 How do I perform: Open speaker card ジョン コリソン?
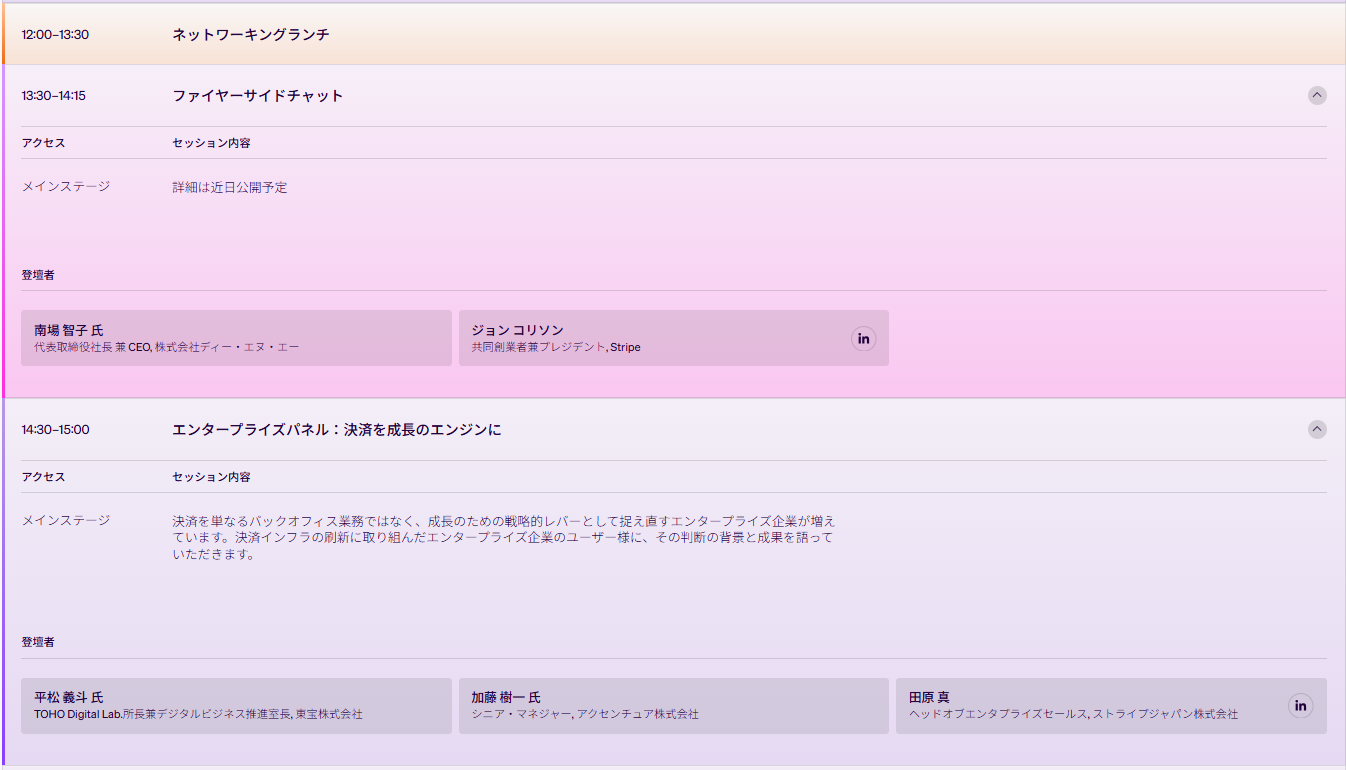(x=674, y=338)
